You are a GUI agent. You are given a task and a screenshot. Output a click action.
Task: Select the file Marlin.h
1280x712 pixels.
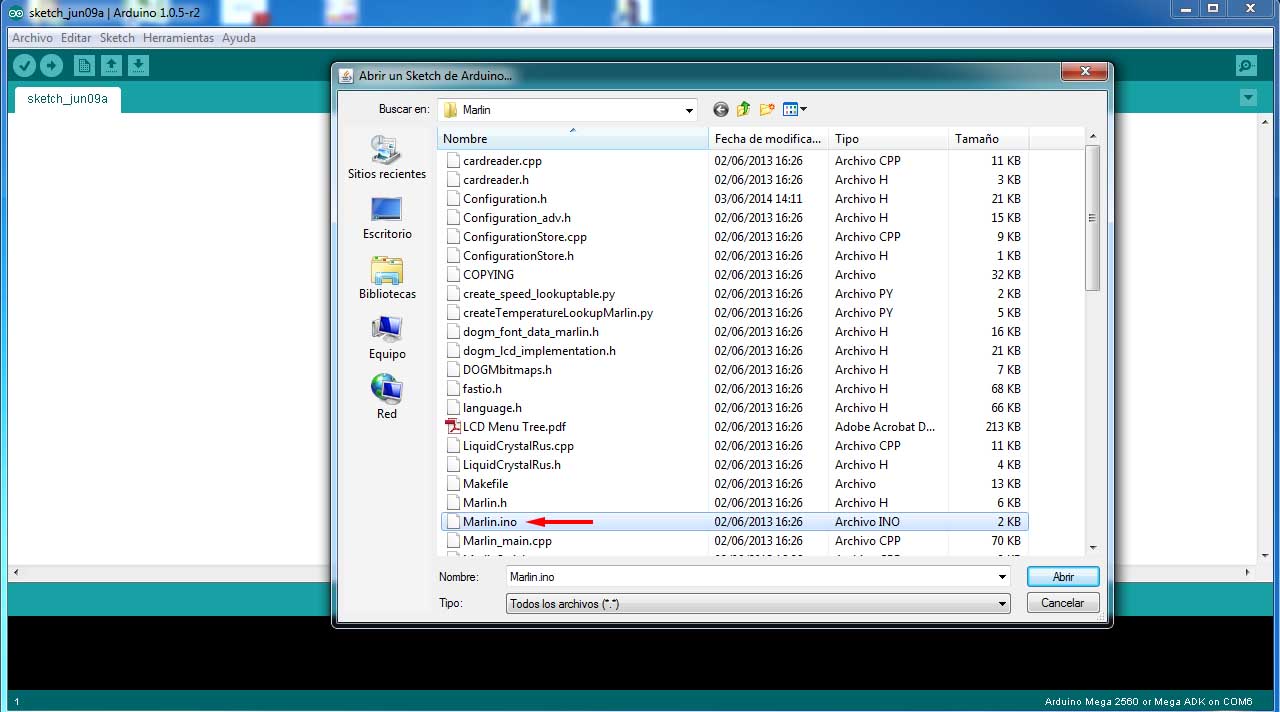click(484, 503)
